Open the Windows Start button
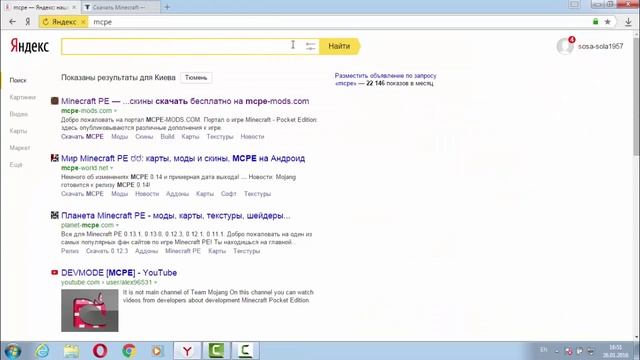This screenshot has width=640, height=360. click(x=13, y=351)
